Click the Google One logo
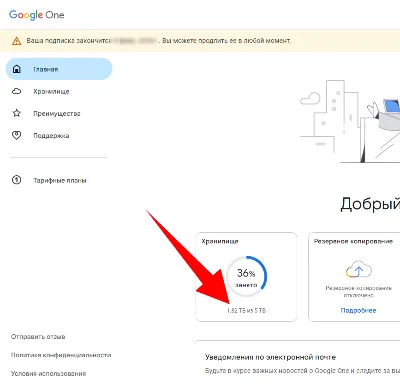This screenshot has height=390, width=400. coord(37,15)
